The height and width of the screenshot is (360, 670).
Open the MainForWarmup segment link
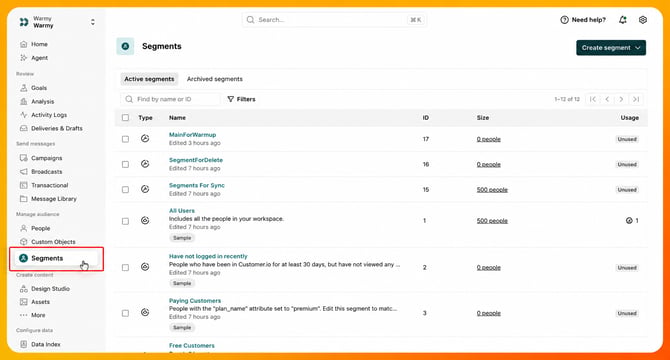[x=192, y=135]
